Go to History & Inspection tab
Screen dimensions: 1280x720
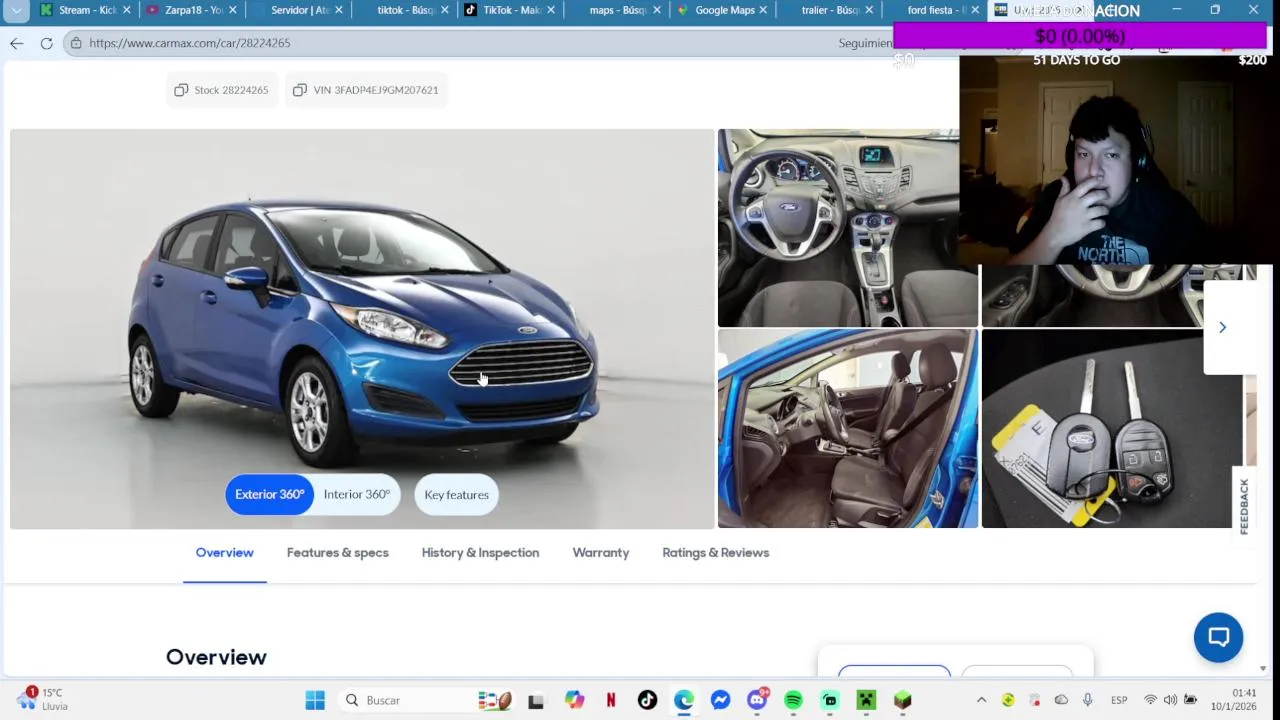pyautogui.click(x=480, y=553)
